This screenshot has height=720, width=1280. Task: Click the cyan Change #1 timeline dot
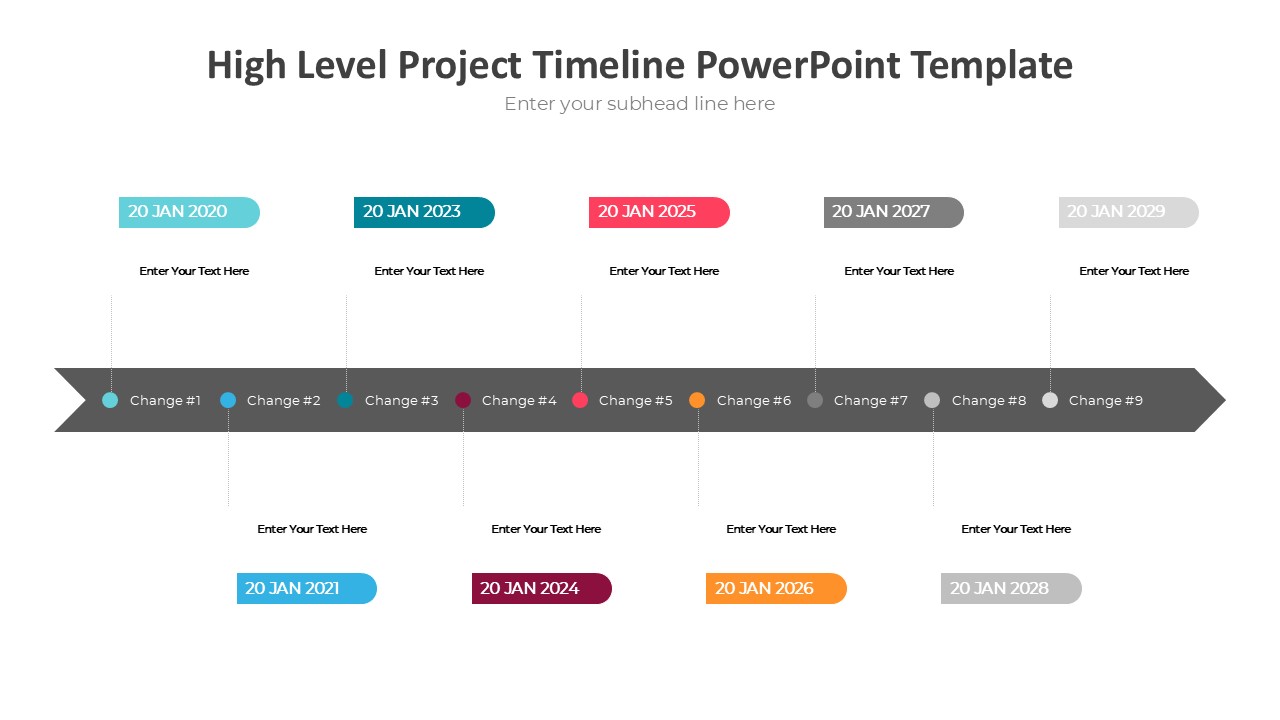[110, 400]
